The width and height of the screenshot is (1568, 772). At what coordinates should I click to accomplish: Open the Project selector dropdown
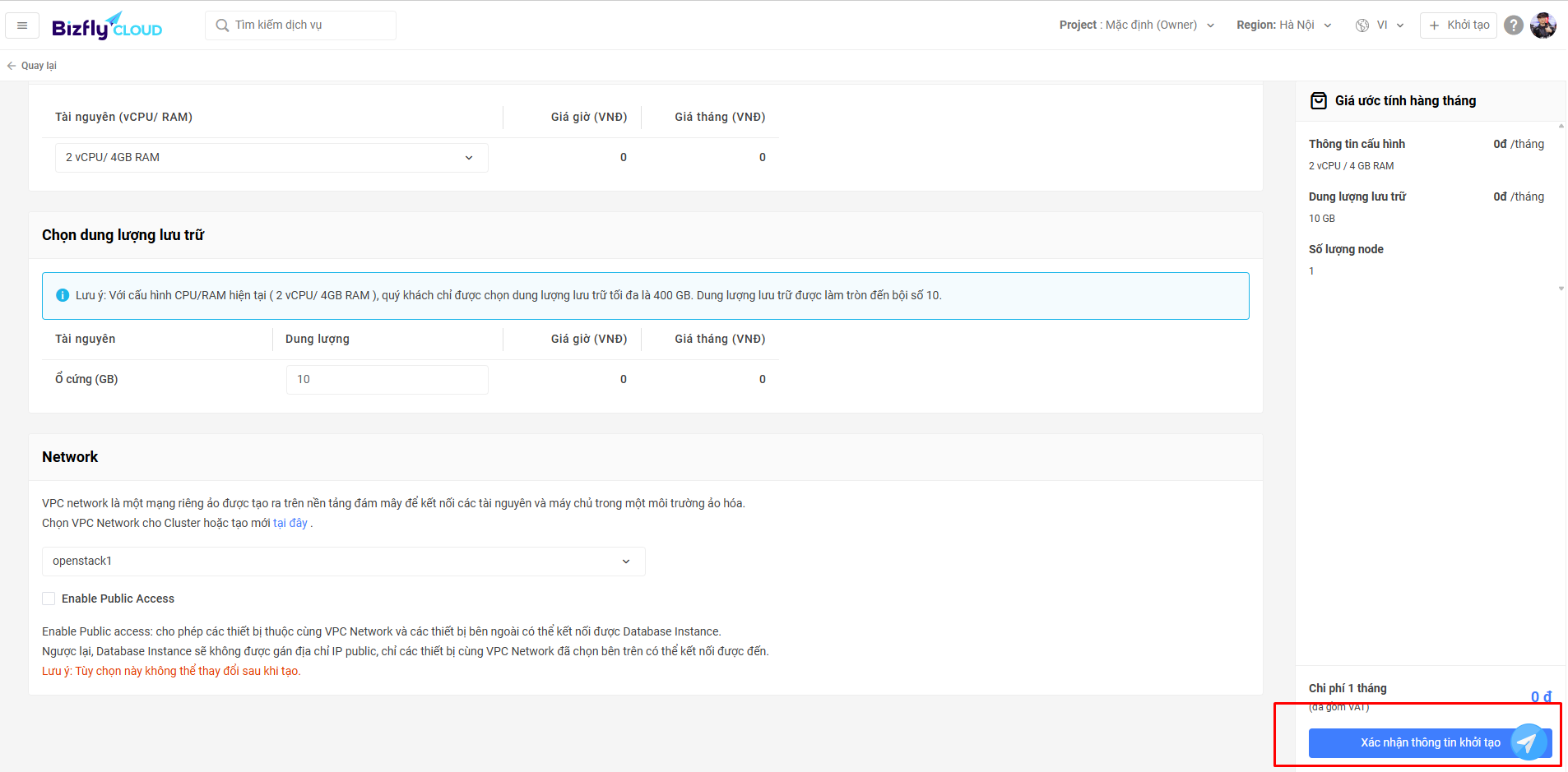[1137, 25]
